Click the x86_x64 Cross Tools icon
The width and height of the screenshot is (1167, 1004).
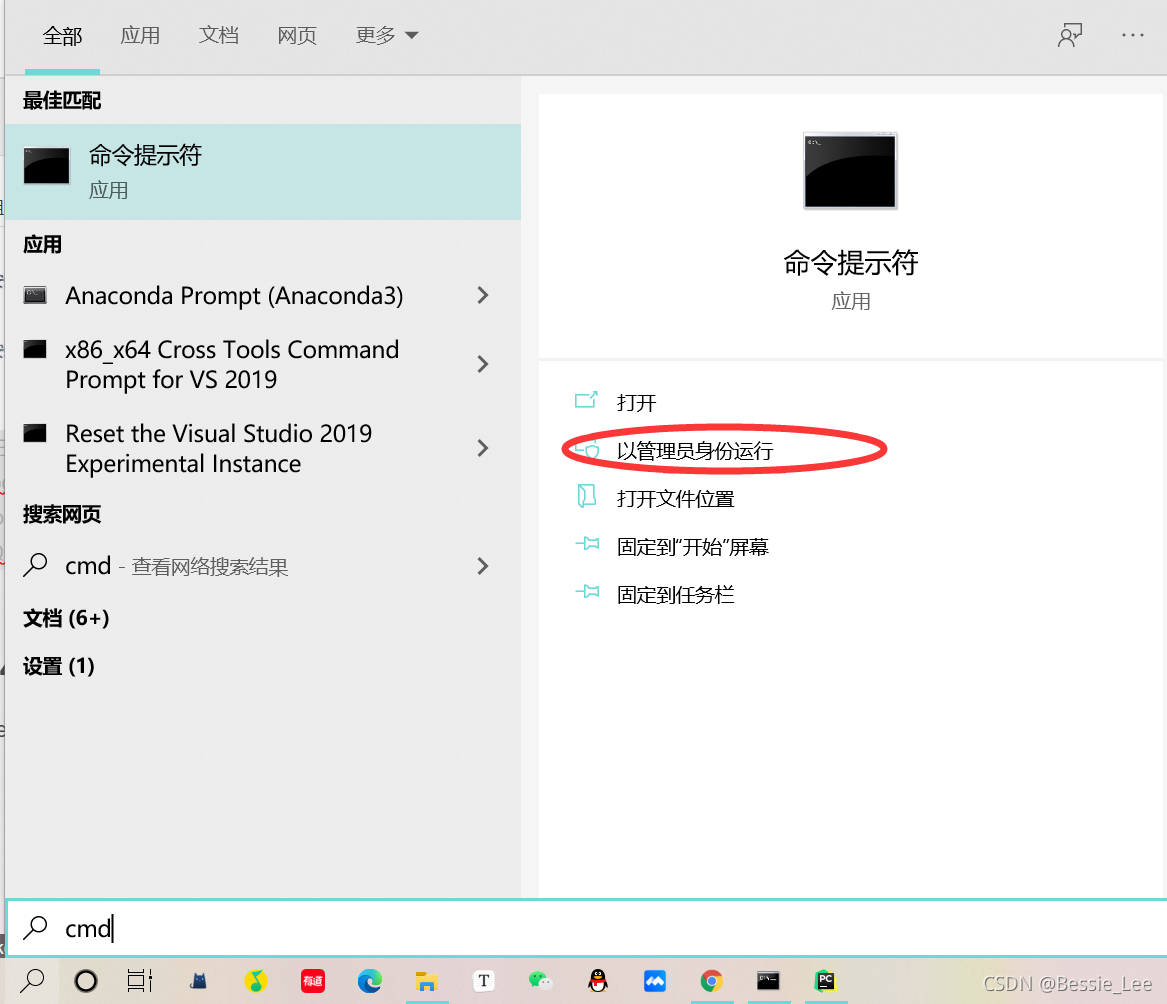coord(35,349)
